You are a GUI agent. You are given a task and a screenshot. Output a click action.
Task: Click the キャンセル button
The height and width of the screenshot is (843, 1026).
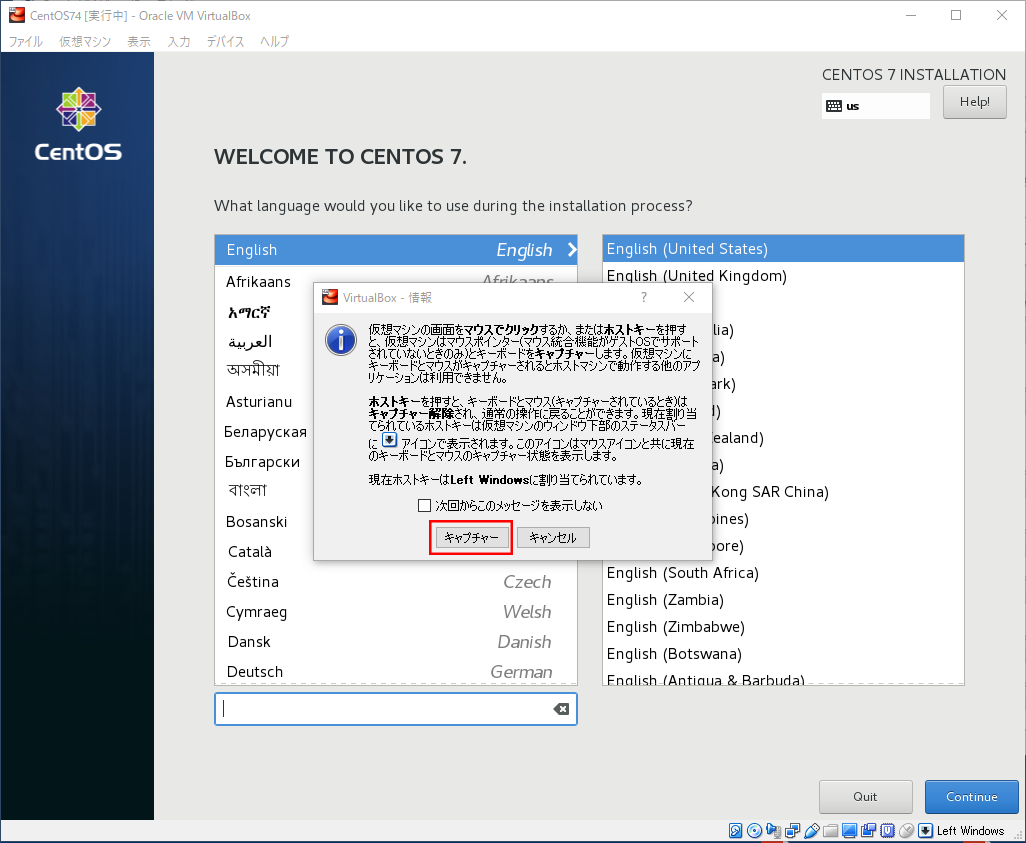[553, 537]
